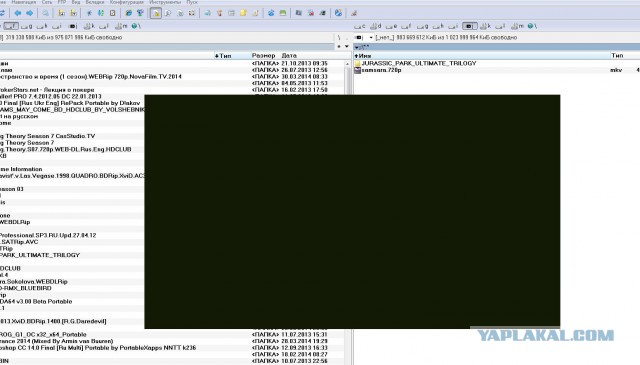Image resolution: width=640 pixels, height=365 pixels.
Task: Select pressed drive j in the right drive bar
Action: tap(469, 26)
